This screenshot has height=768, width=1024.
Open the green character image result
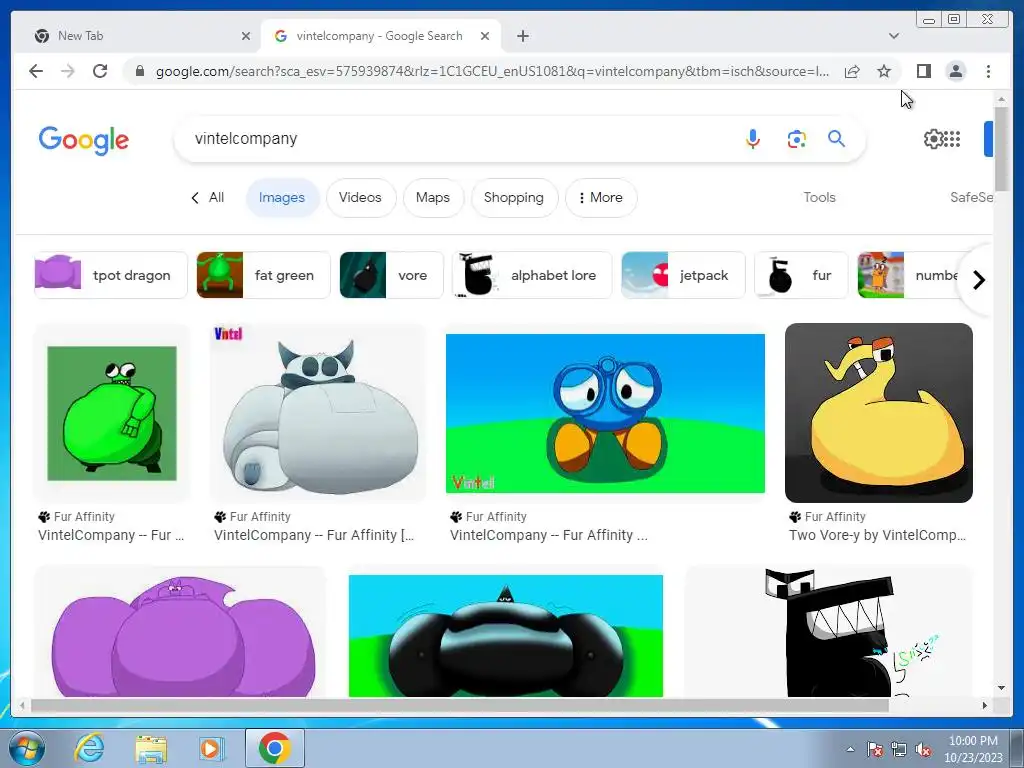(112, 413)
